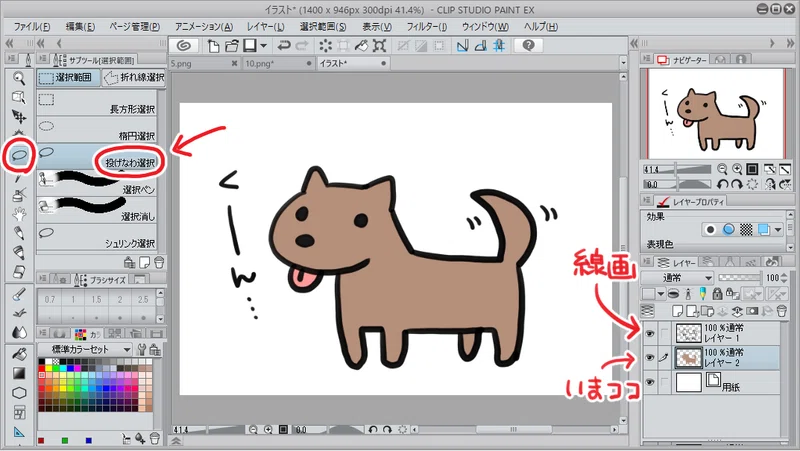
Task: Select the Eraser tool
Action: click(19, 272)
